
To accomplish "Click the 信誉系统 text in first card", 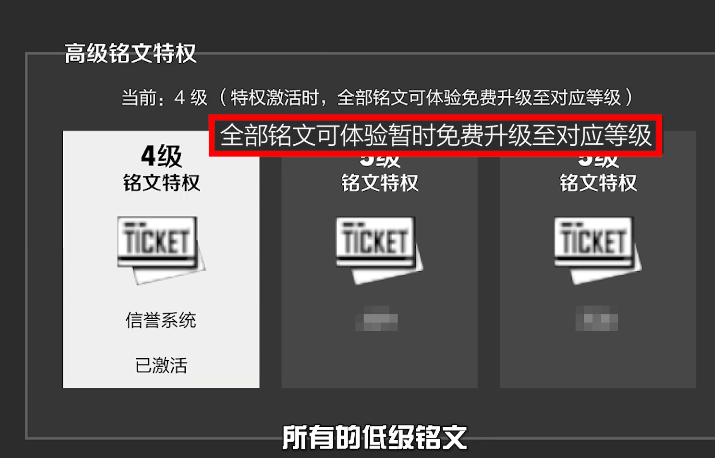I will (161, 320).
